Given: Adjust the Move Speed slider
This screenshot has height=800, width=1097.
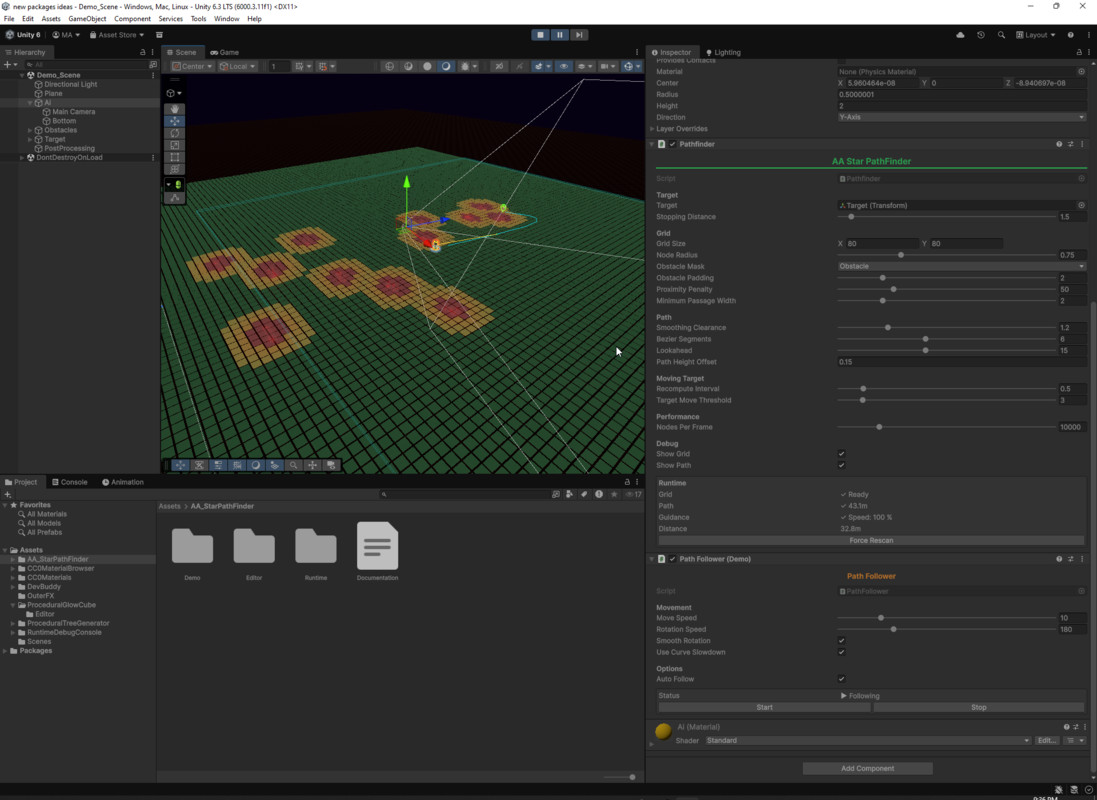Looking at the screenshot, I should pyautogui.click(x=946, y=618).
